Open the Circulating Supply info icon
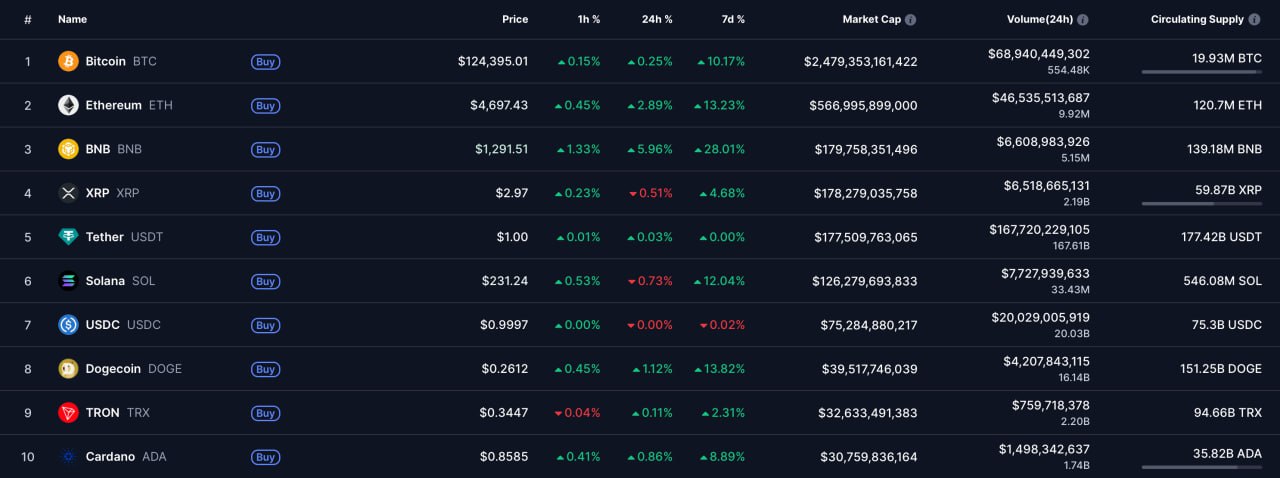The height and width of the screenshot is (478, 1280). [x=1255, y=19]
